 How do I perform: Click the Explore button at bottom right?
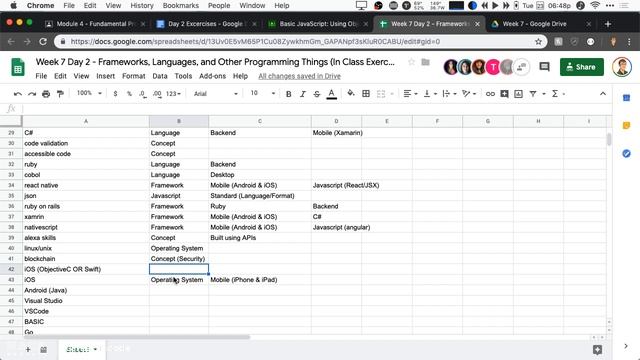point(598,349)
